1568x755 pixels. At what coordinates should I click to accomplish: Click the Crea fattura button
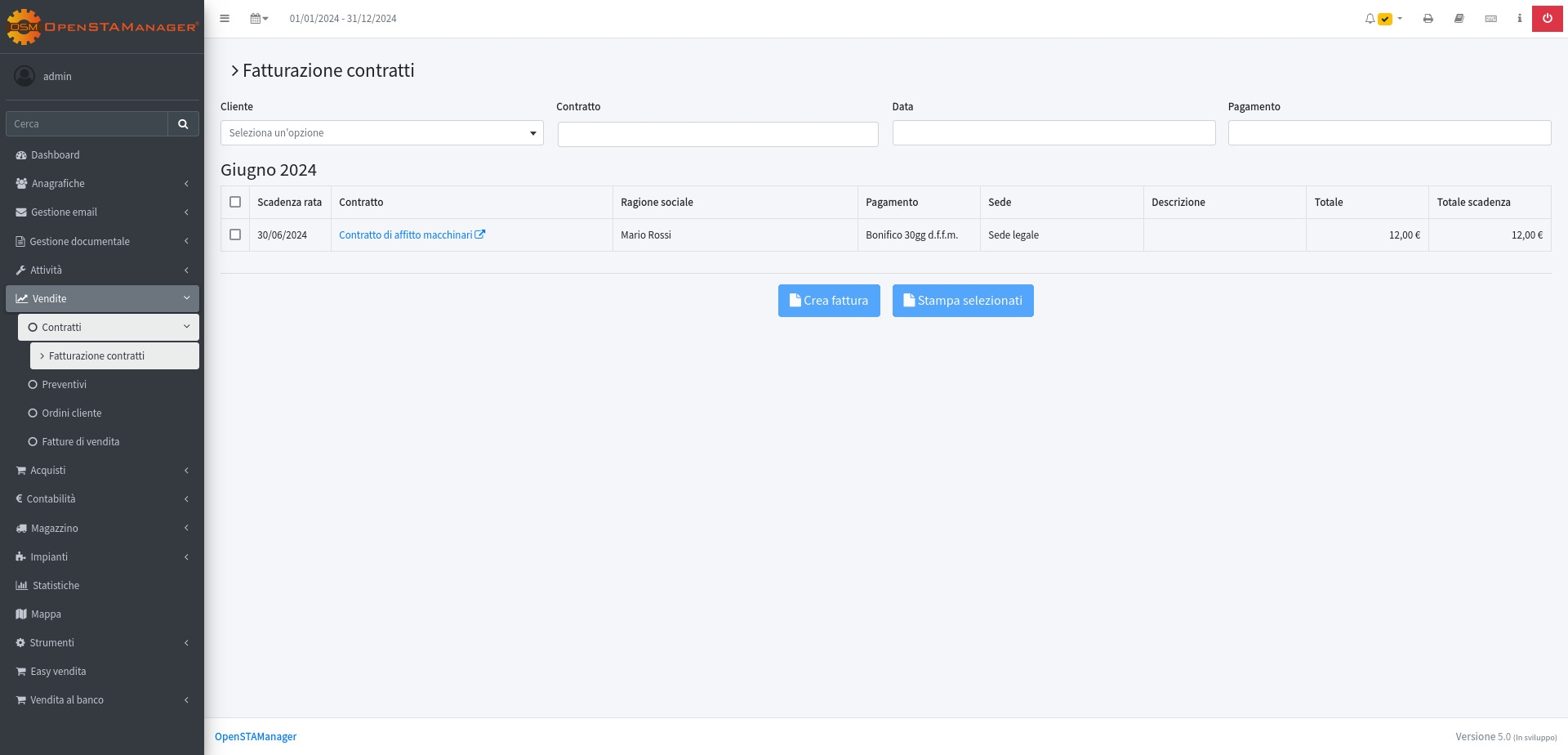pos(828,301)
